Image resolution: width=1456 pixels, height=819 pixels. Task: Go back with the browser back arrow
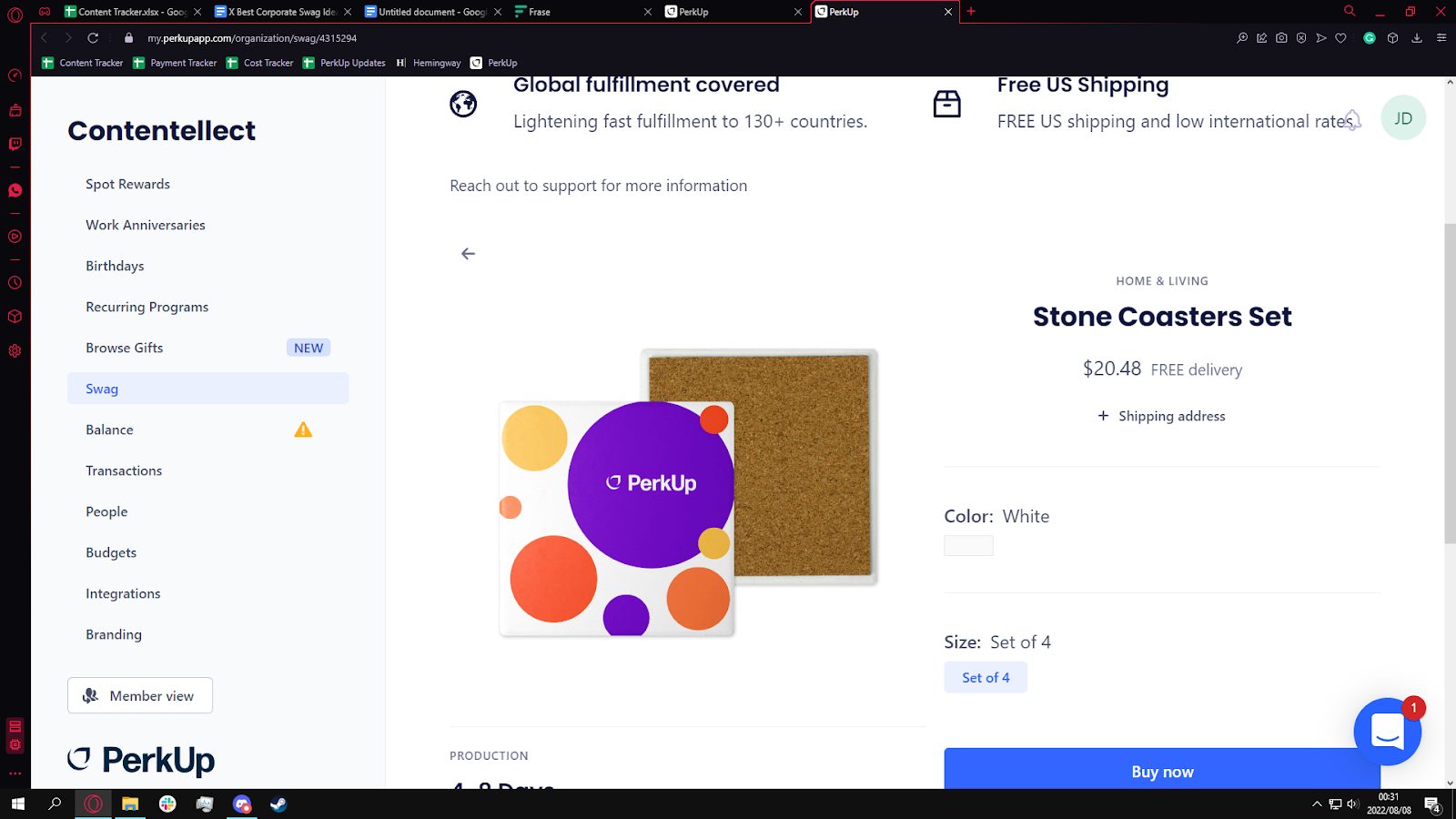click(x=44, y=38)
